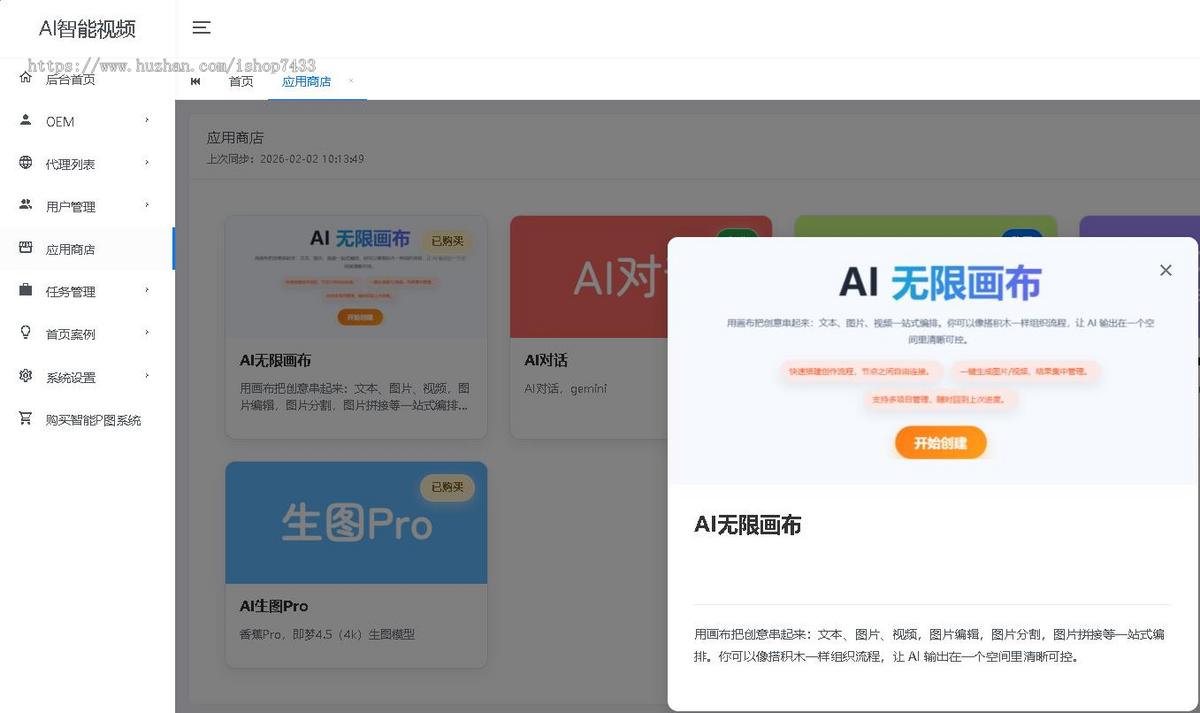Click the cart icon beside 购买智能P图系统

coord(26,419)
